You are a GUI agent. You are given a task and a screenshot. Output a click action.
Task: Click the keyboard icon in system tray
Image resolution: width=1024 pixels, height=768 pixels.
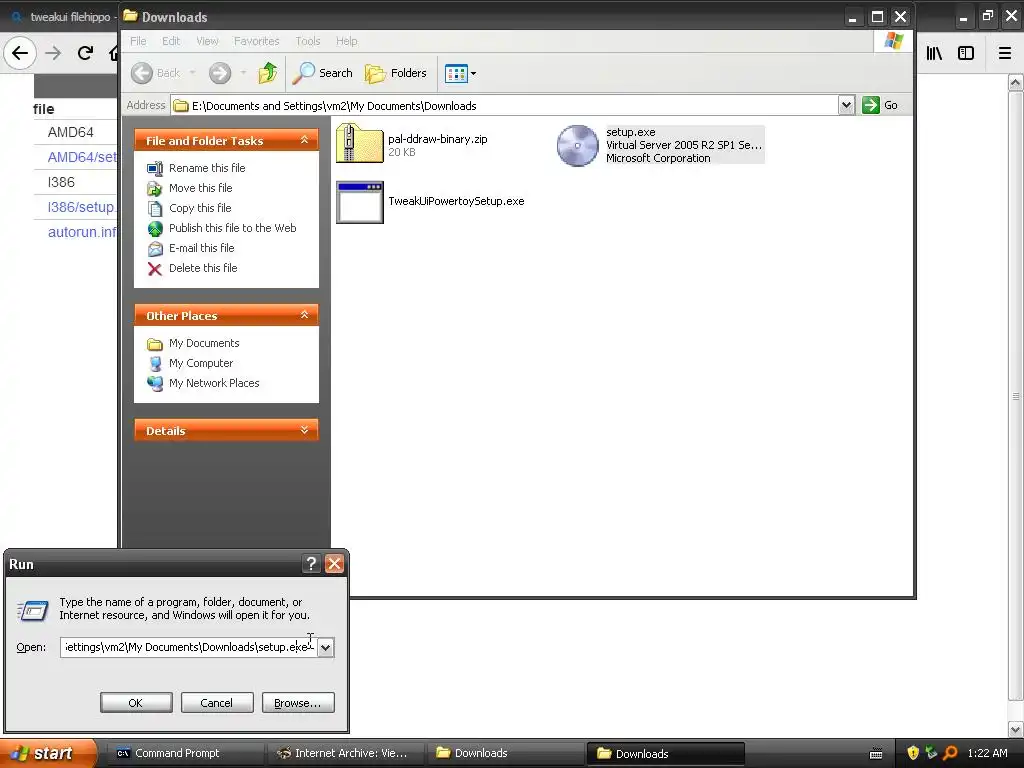point(876,754)
